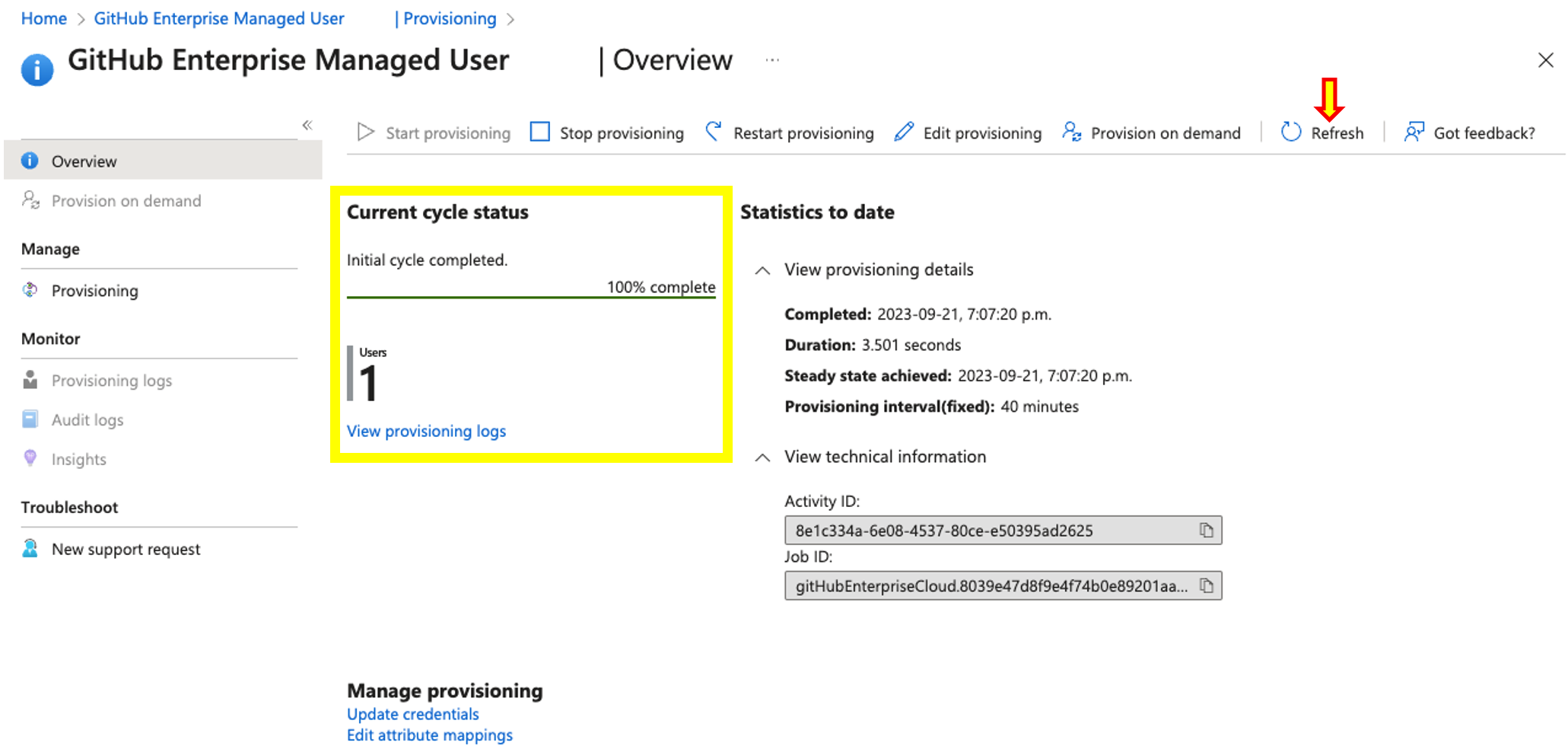Click the Restart provisioning arrow icon

click(x=714, y=132)
